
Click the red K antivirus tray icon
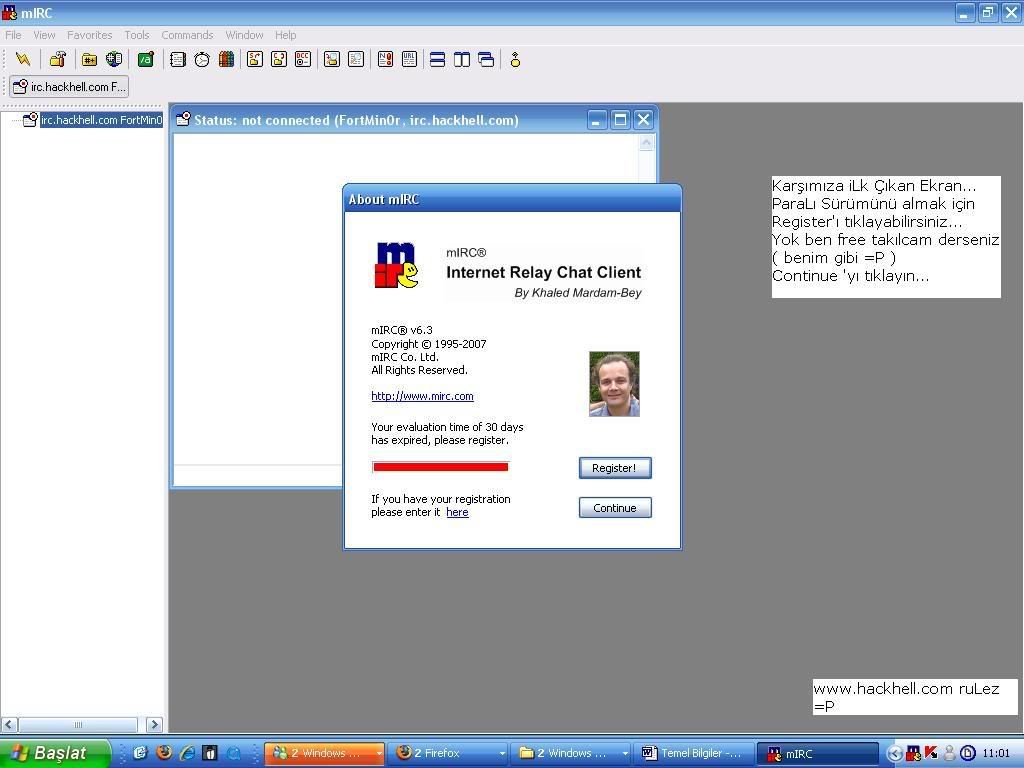pos(931,753)
